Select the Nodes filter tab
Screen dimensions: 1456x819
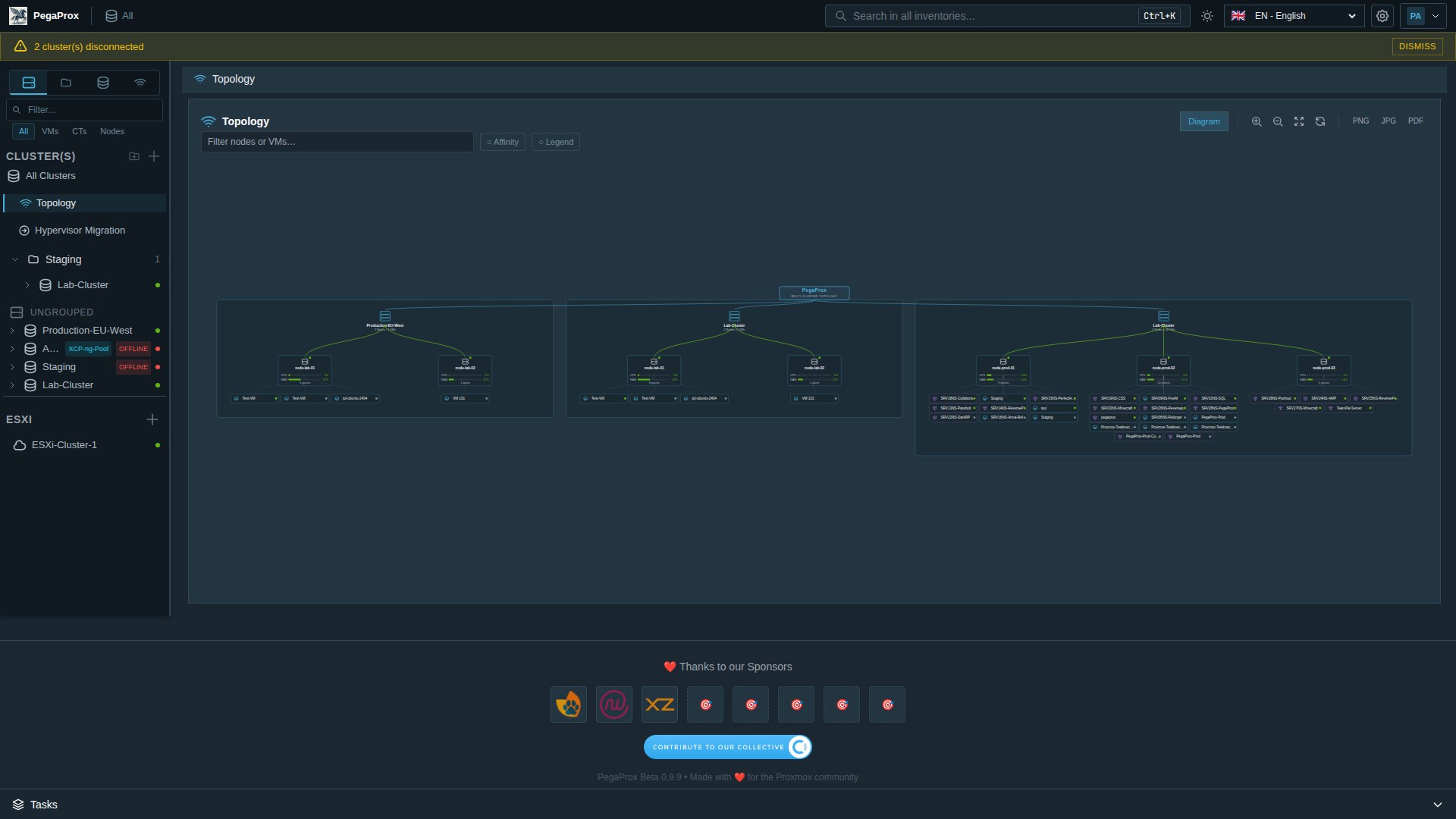coord(112,131)
